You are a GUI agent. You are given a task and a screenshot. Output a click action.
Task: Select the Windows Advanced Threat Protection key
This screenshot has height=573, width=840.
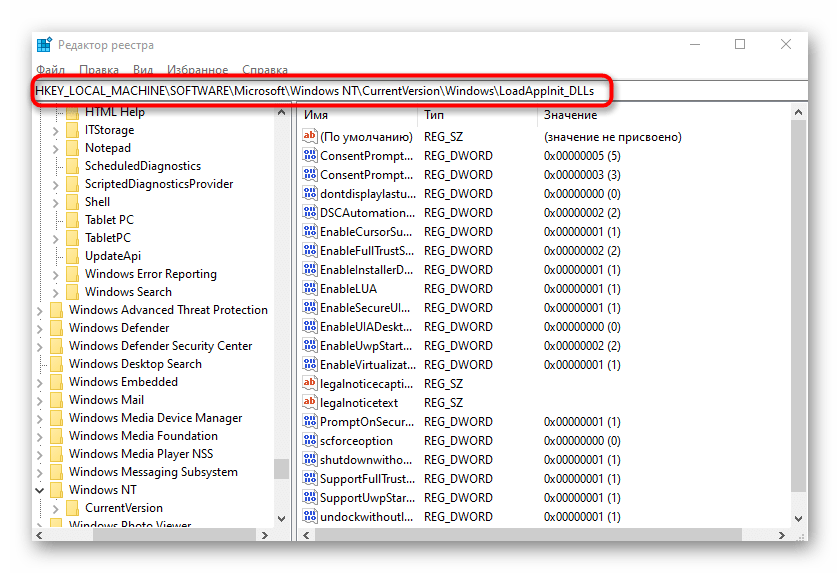[x=168, y=310]
